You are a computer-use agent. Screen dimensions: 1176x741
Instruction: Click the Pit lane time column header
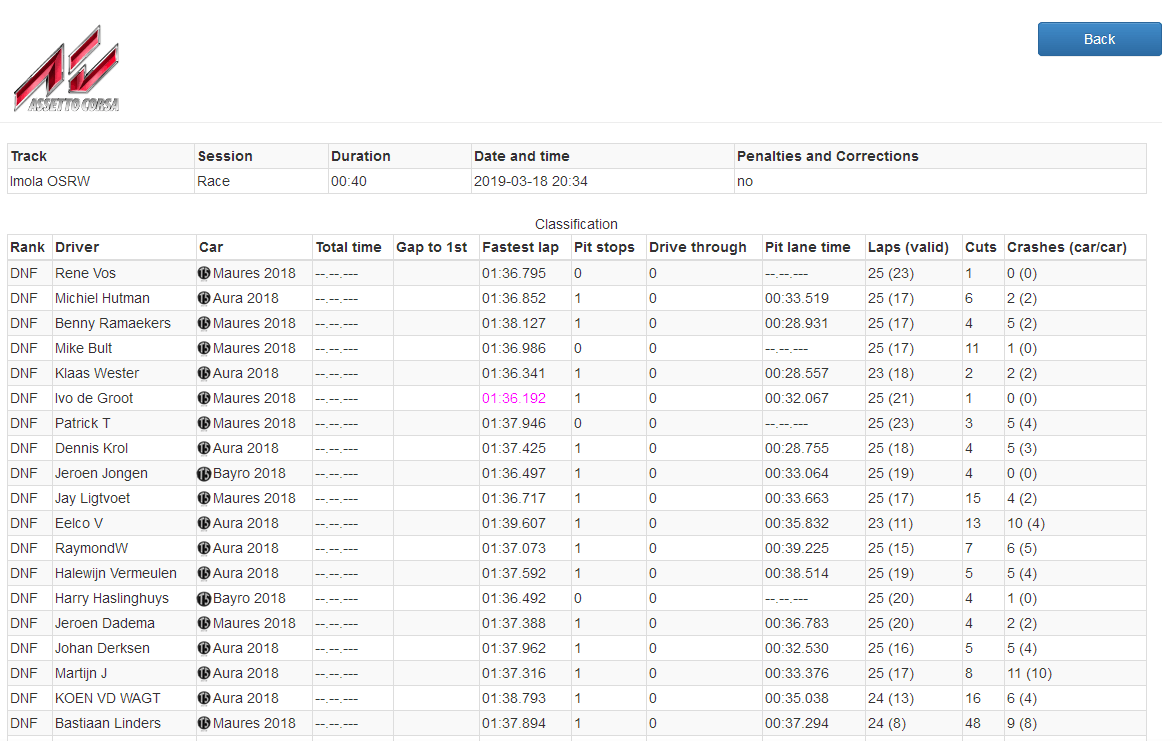[x=807, y=247]
